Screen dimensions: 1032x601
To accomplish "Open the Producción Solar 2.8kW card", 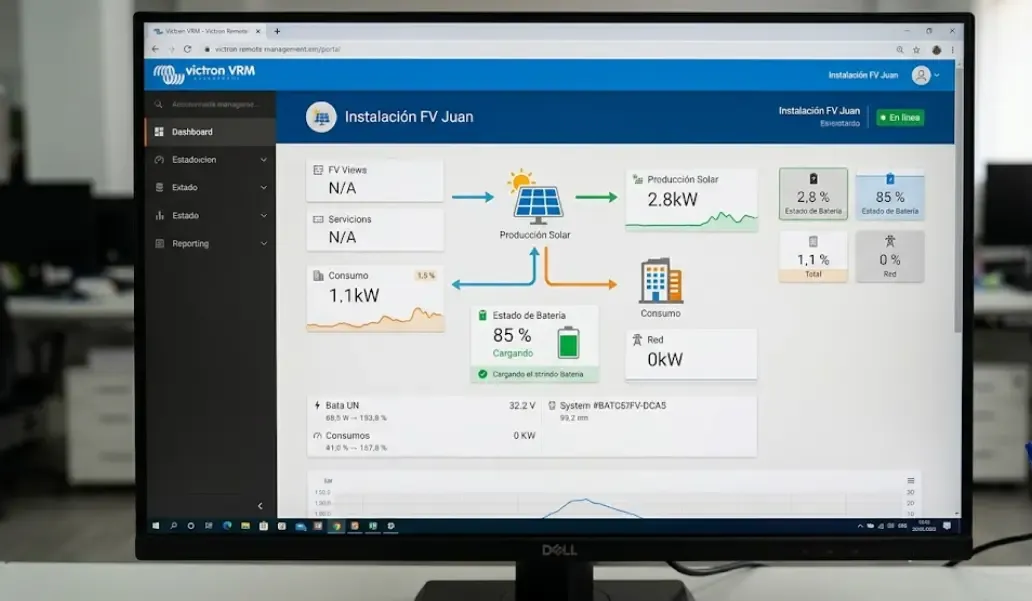I will [691, 200].
